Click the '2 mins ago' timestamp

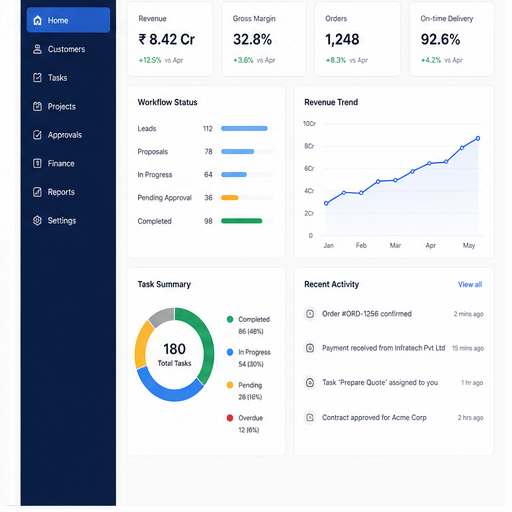click(x=468, y=314)
